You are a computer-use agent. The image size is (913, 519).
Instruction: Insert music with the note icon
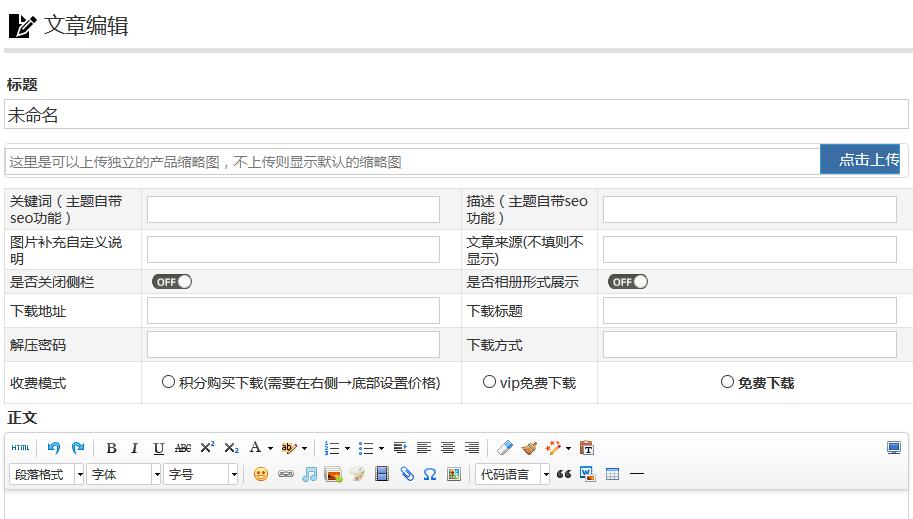click(310, 474)
